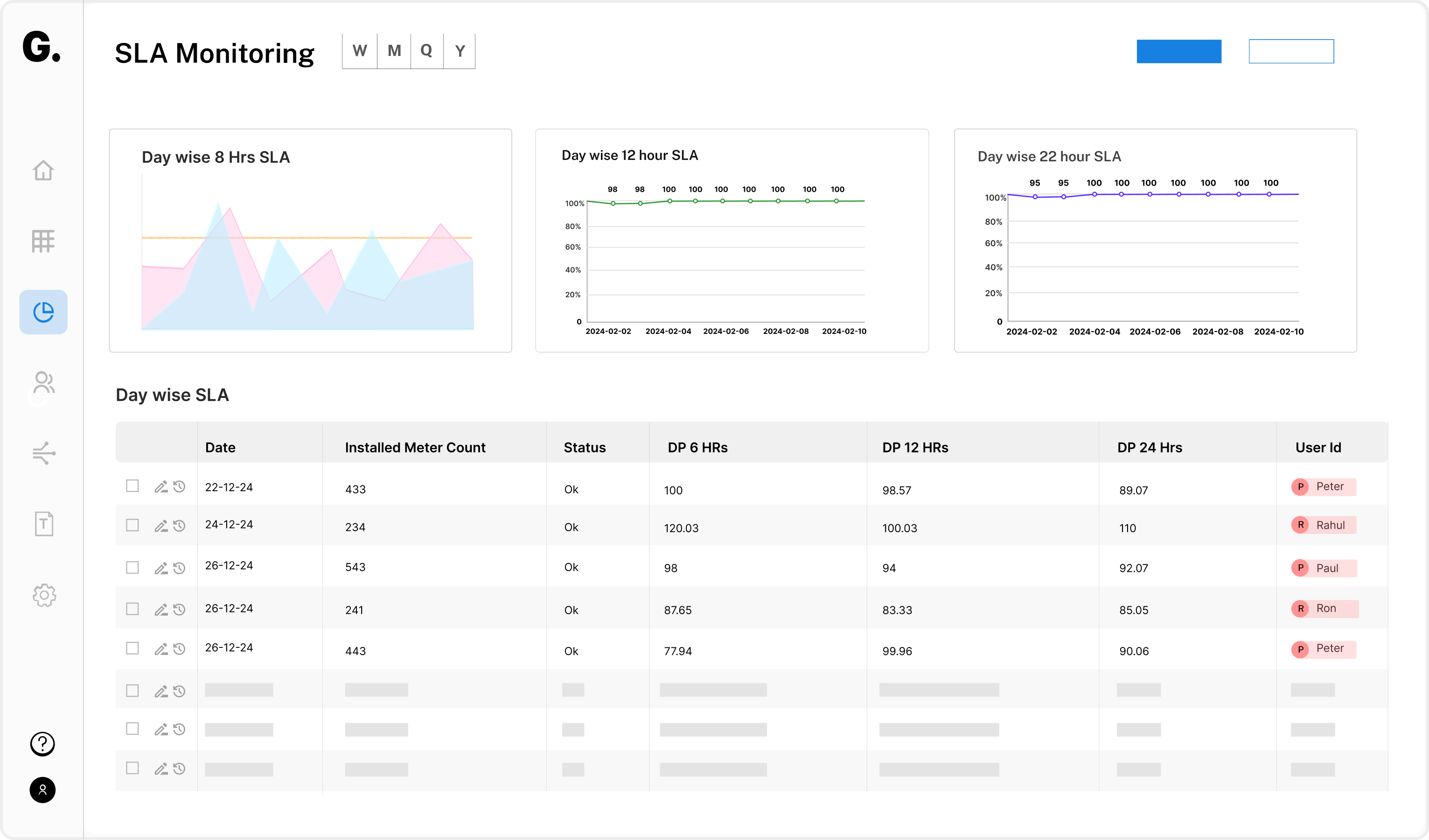Open the Home icon in sidebar
The width and height of the screenshot is (1429, 840).
[43, 170]
